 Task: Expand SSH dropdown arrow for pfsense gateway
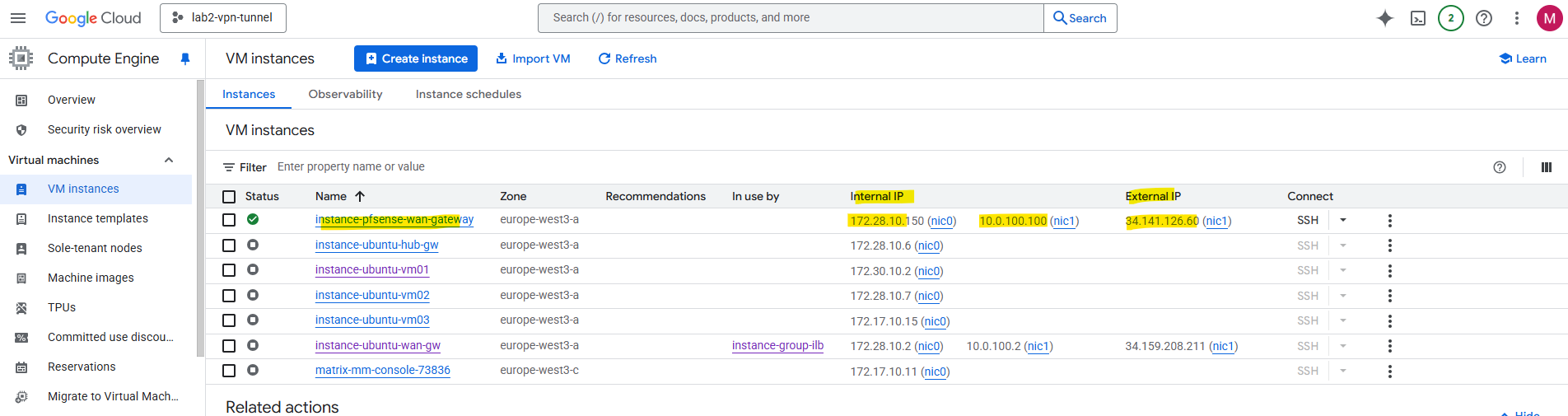coord(1343,220)
